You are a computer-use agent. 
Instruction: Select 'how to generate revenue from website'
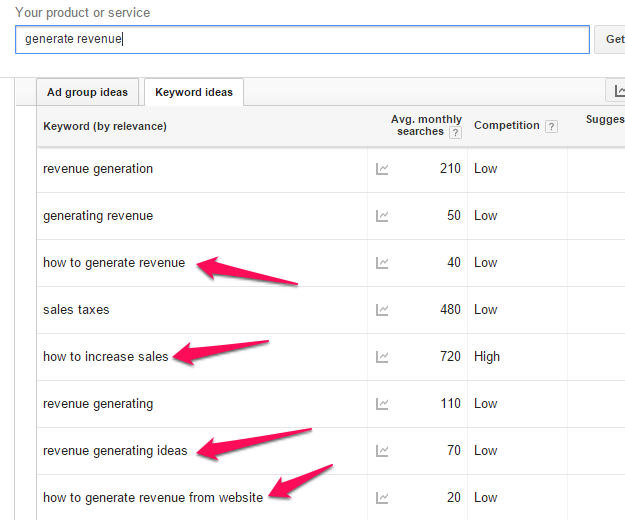pyautogui.click(x=153, y=498)
